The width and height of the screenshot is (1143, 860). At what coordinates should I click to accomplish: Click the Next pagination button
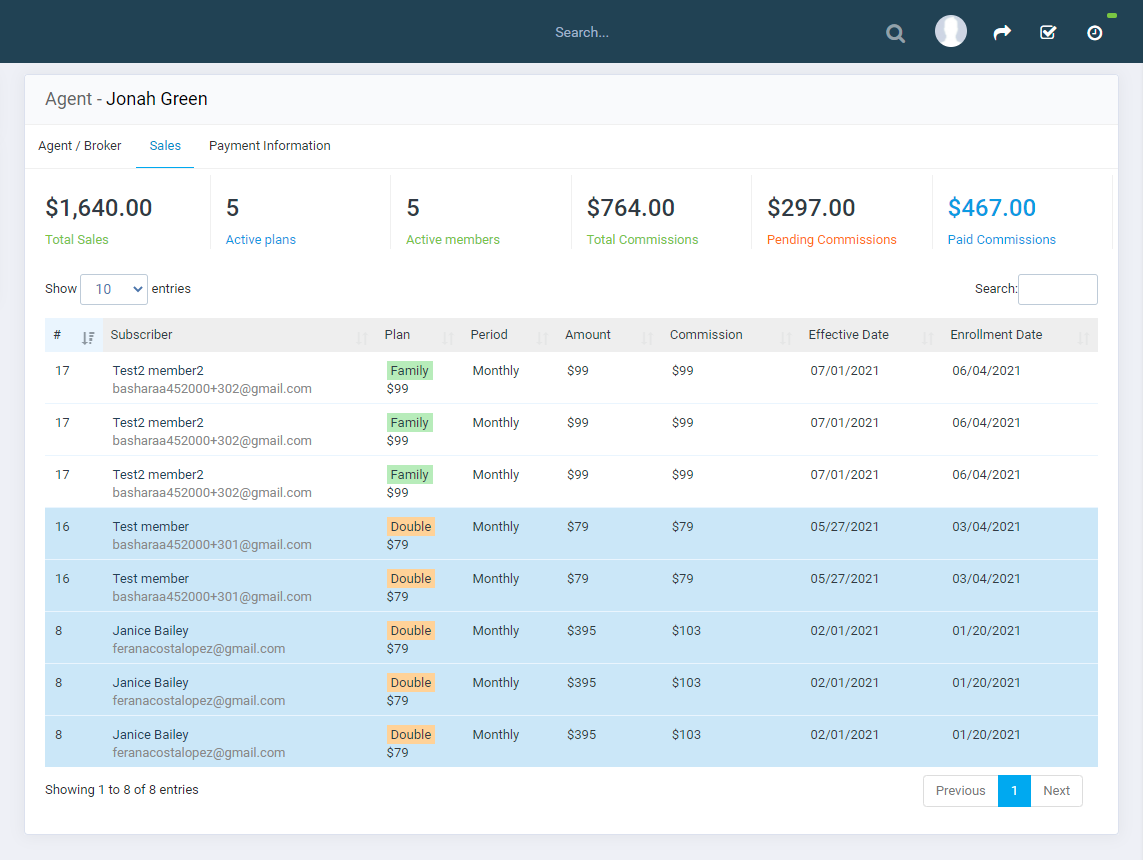pyautogui.click(x=1056, y=791)
